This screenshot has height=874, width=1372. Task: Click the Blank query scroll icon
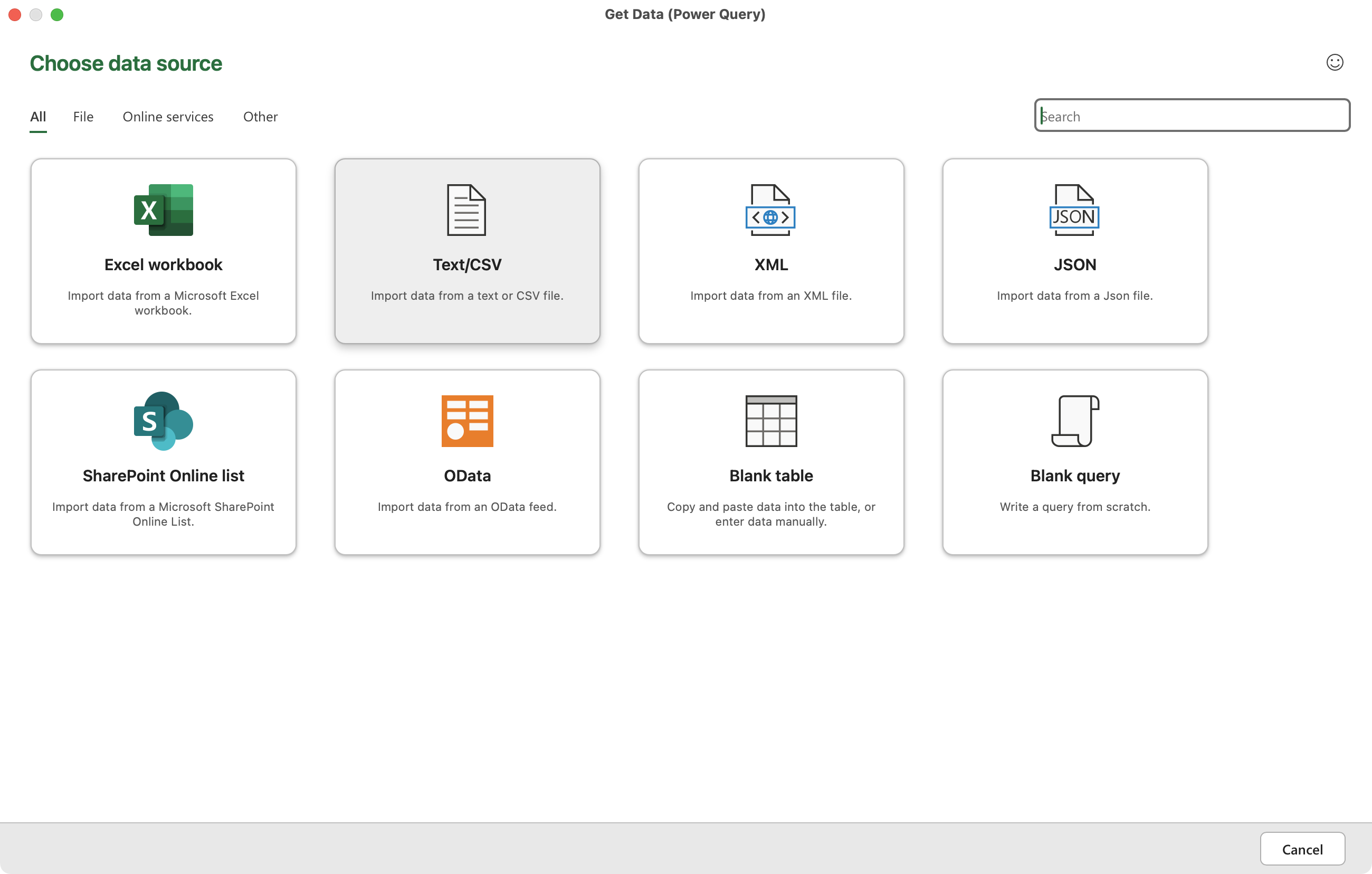[1074, 421]
